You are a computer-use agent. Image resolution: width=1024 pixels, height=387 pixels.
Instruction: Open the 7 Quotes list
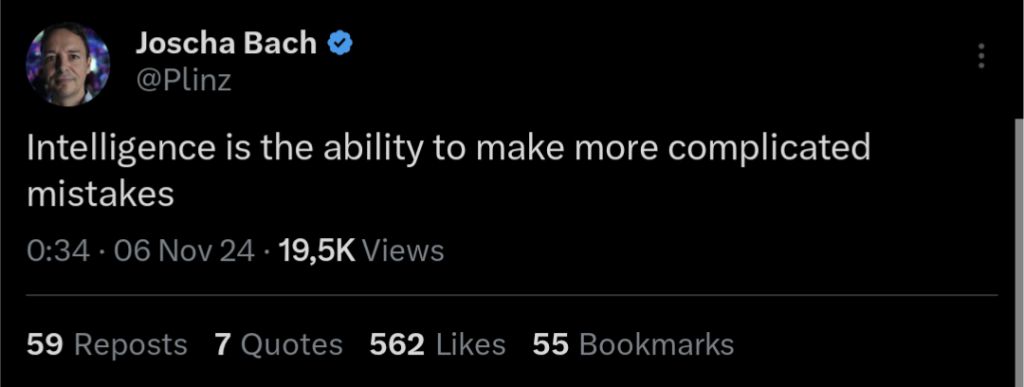[x=279, y=345]
